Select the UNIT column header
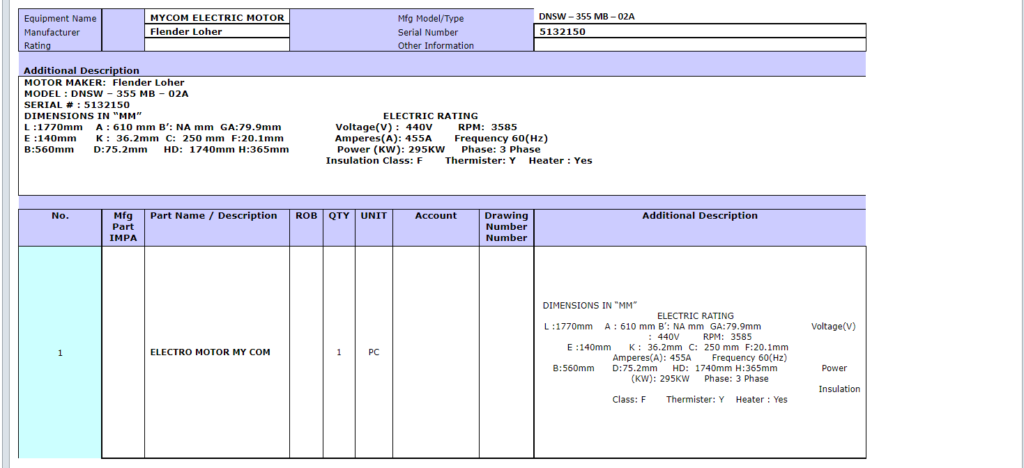1024x468 pixels. click(373, 216)
